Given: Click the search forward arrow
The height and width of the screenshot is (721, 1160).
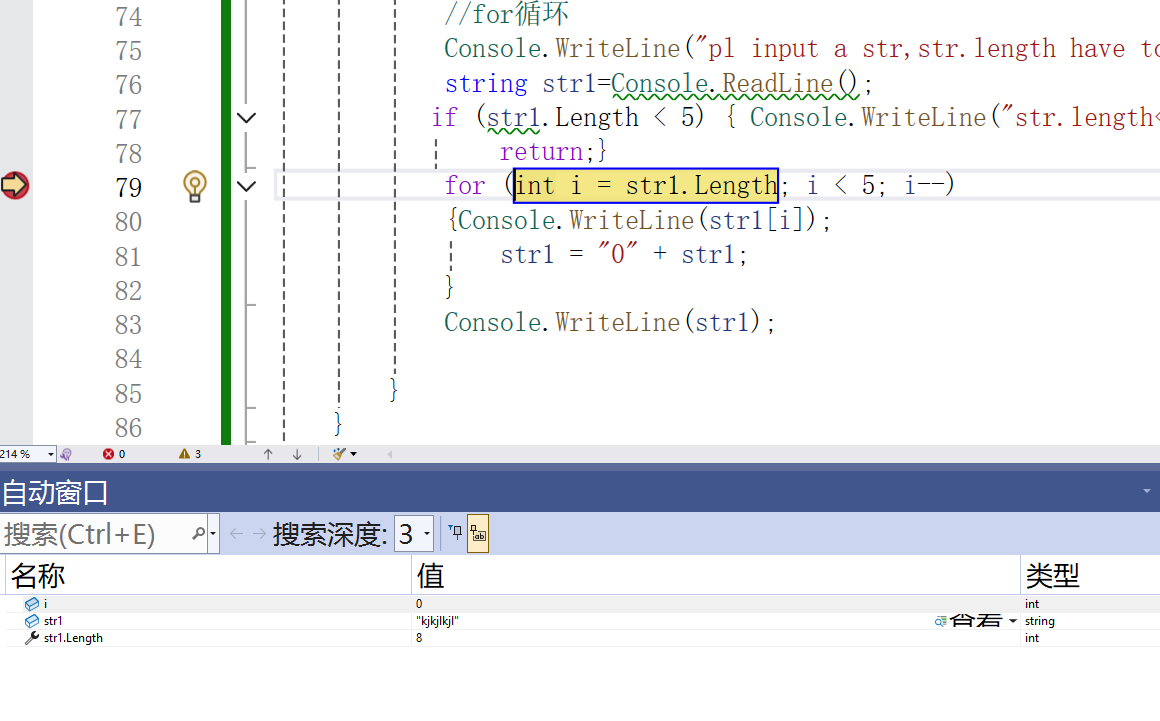Looking at the screenshot, I should [x=259, y=534].
